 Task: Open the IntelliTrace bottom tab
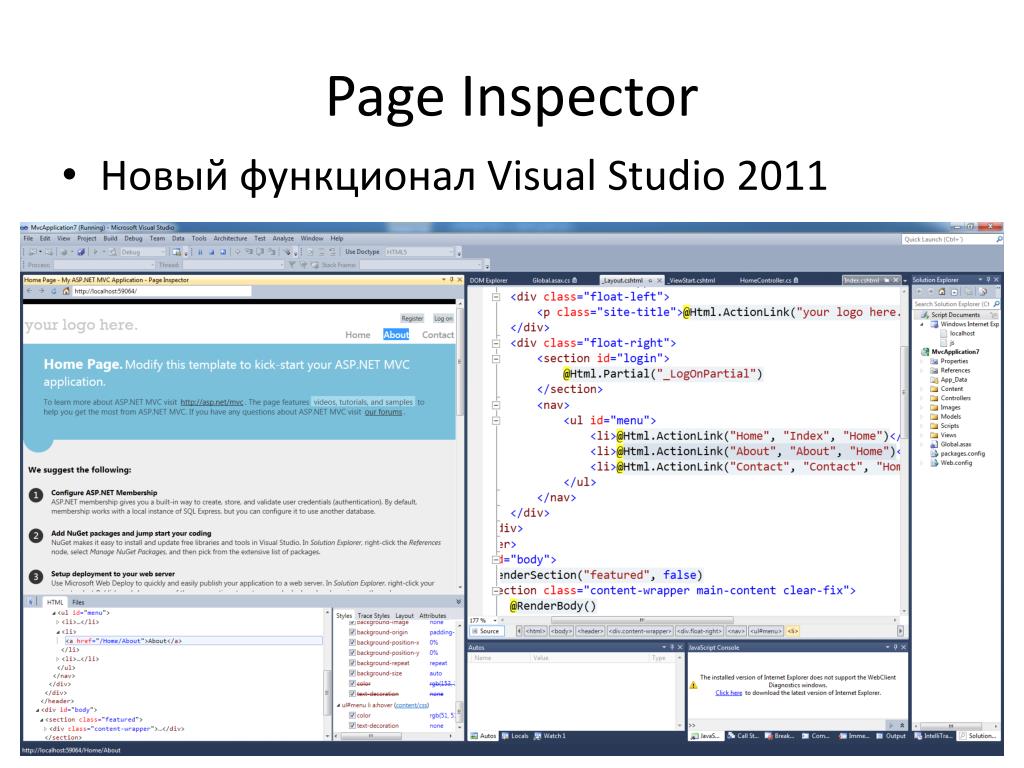point(933,736)
